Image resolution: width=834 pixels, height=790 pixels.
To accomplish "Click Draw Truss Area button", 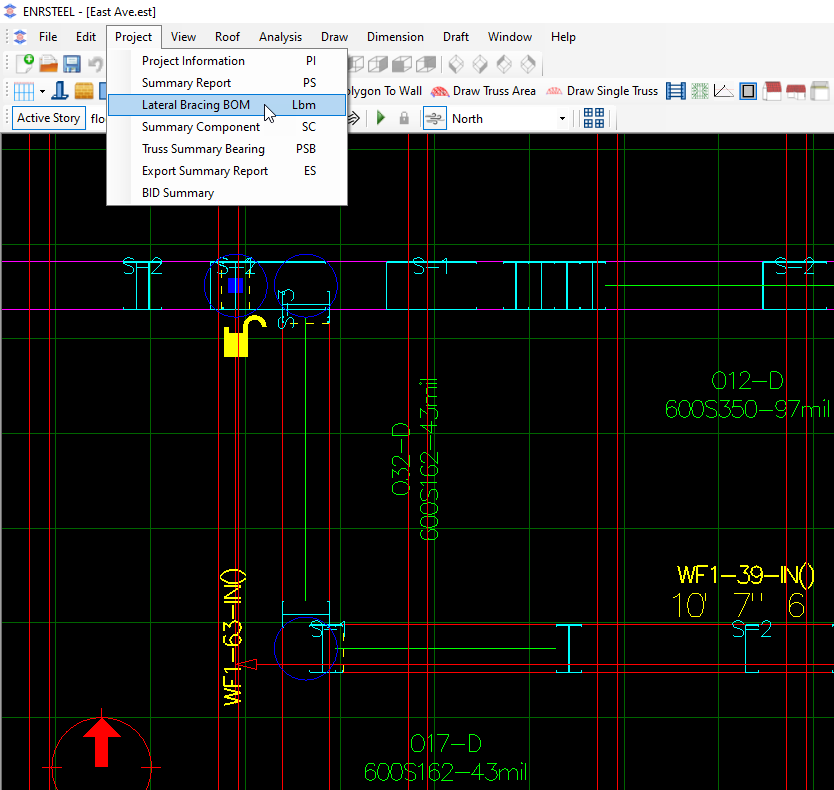I will click(x=483, y=91).
